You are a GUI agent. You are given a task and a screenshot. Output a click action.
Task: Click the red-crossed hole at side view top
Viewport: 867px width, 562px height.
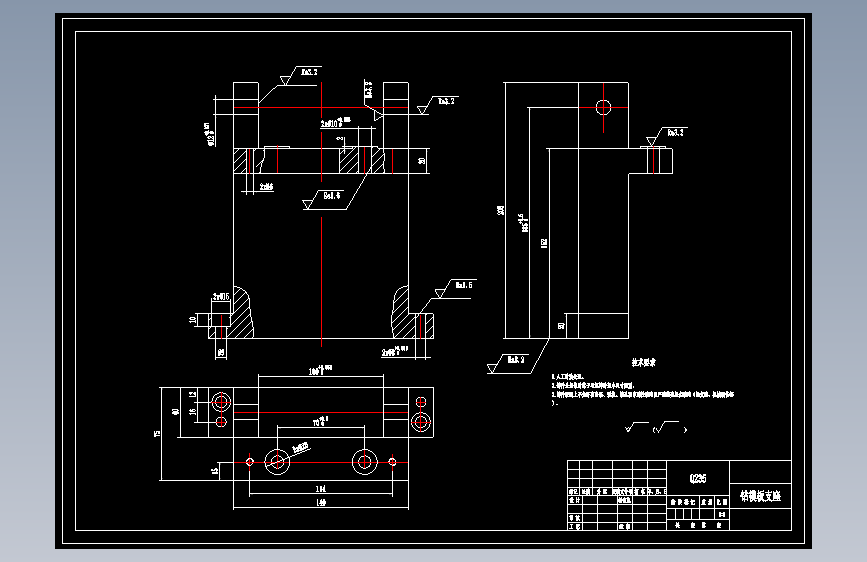point(603,107)
